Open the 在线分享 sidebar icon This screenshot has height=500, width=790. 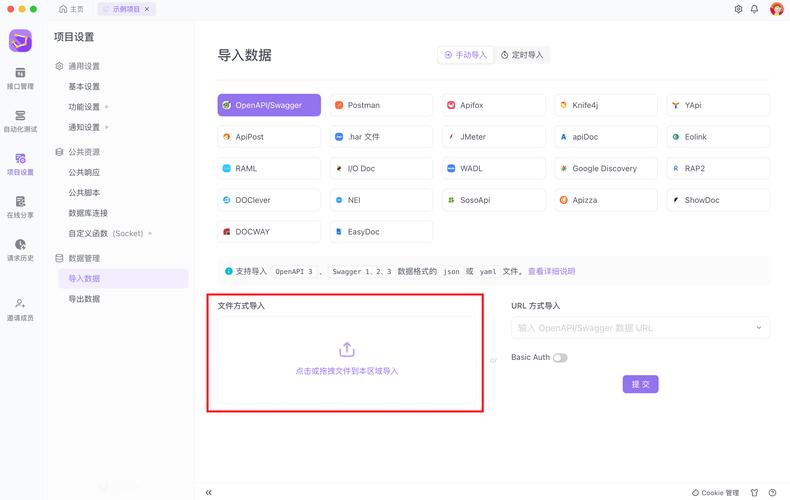[x=20, y=207]
